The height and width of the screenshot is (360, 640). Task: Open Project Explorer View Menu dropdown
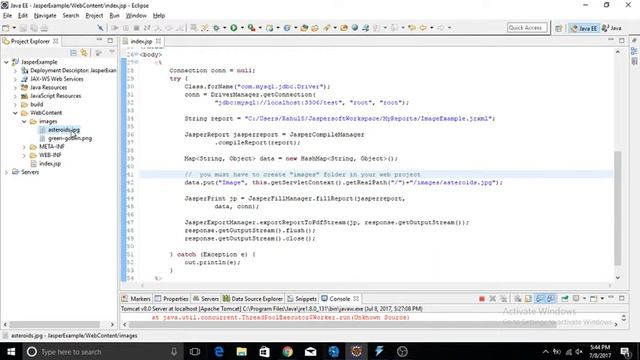click(x=112, y=52)
